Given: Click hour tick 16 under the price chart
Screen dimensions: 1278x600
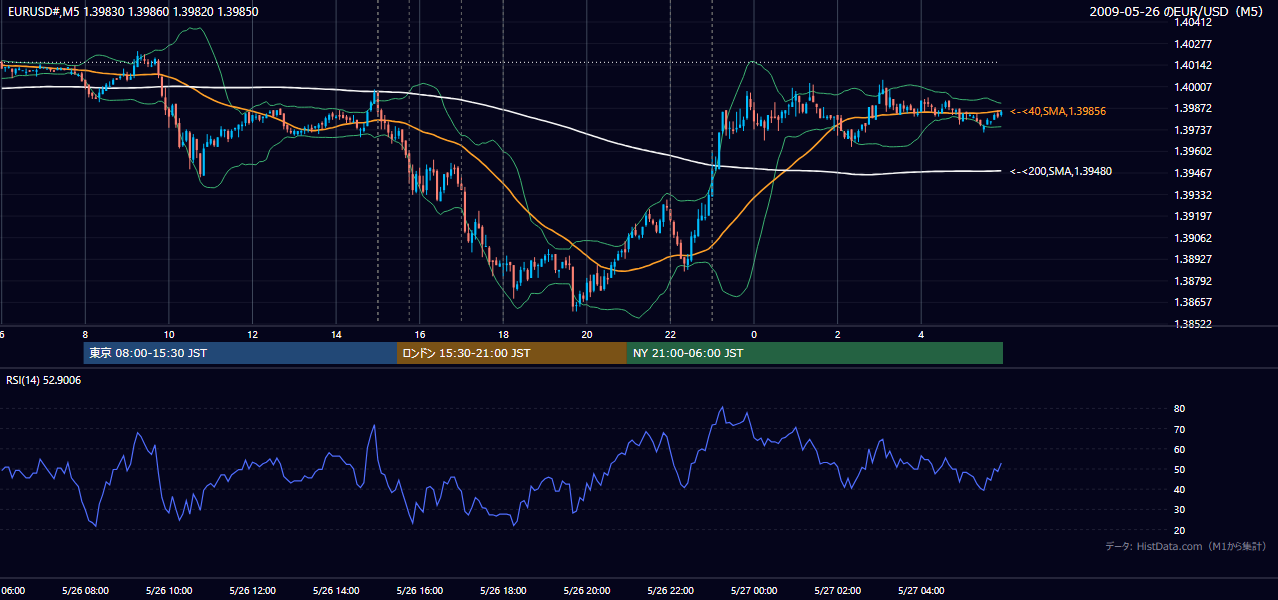Looking at the screenshot, I should coord(420,335).
